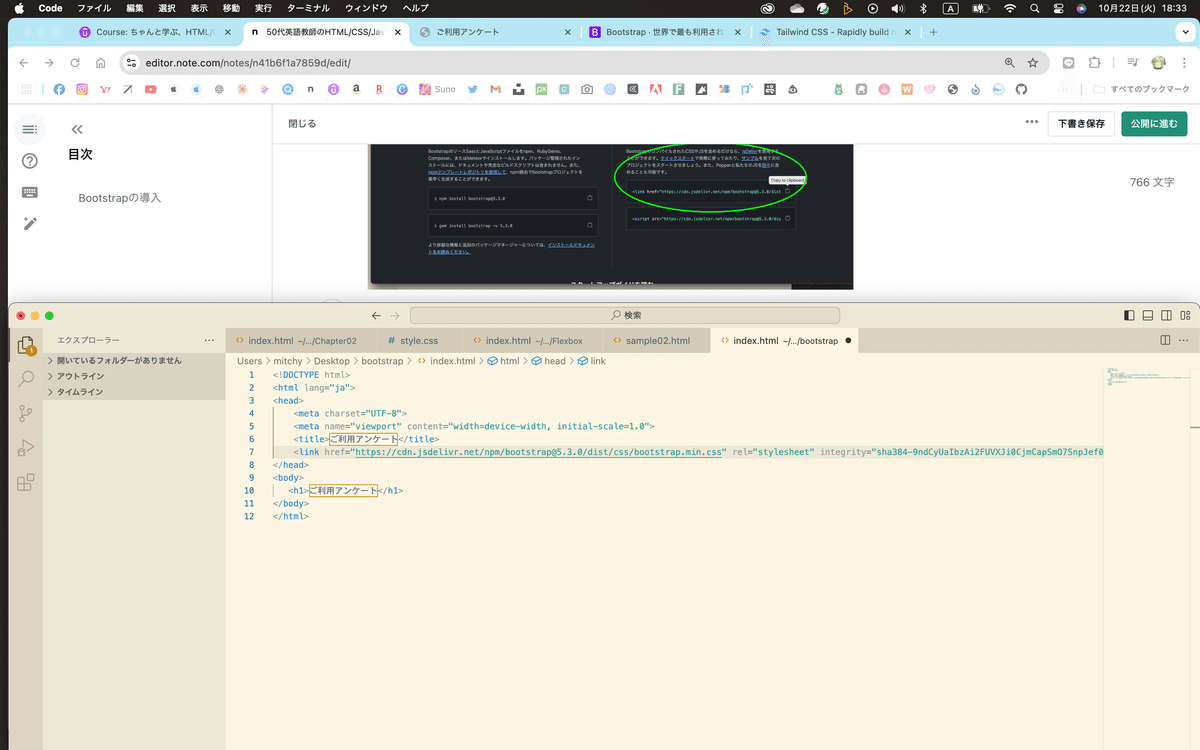Screen dimensions: 1200x750
Task: Open Spotlight search from the menu bar
Action: pos(1034,8)
